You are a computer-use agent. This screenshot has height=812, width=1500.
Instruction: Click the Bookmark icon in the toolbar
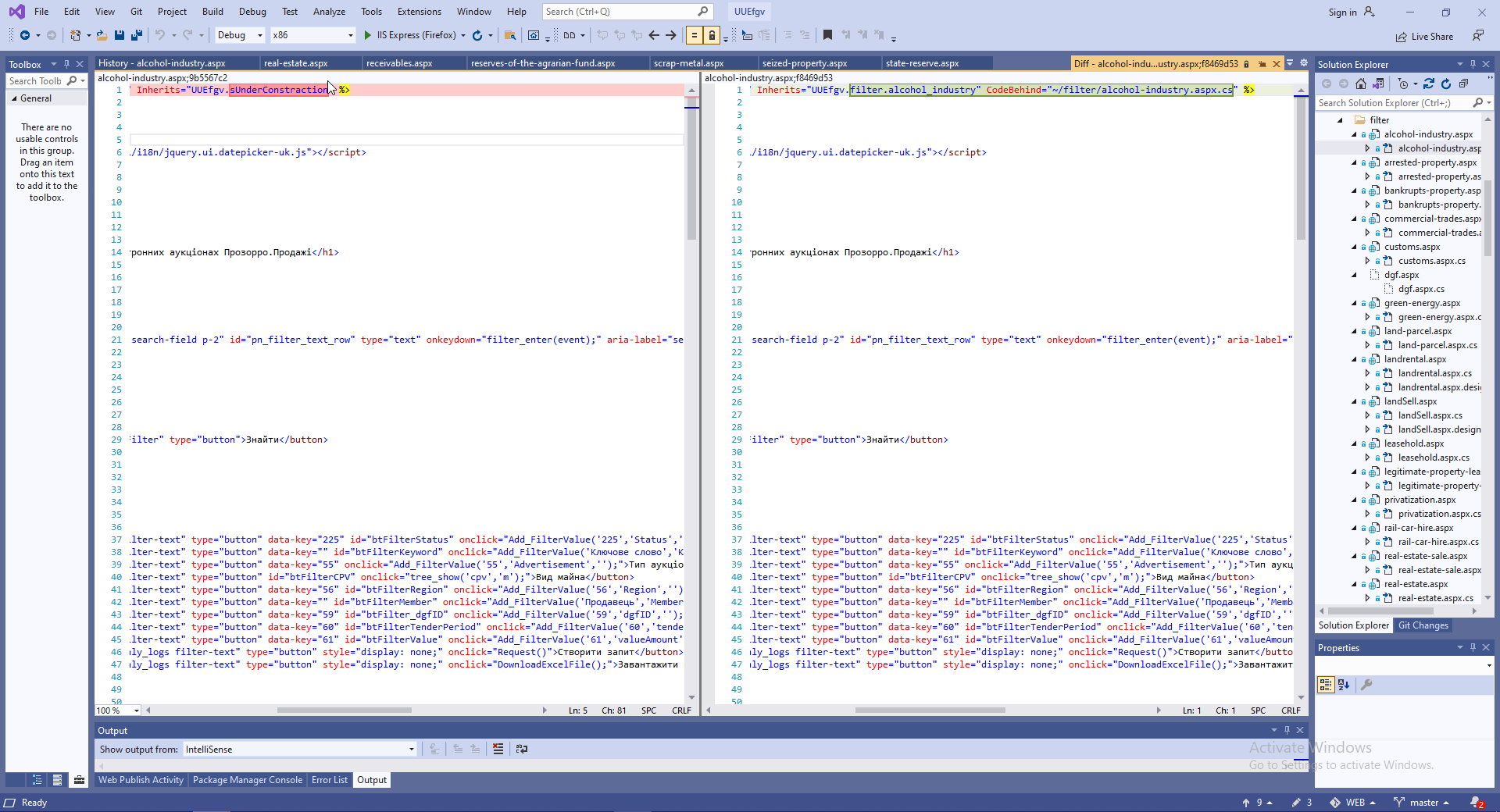827,35
